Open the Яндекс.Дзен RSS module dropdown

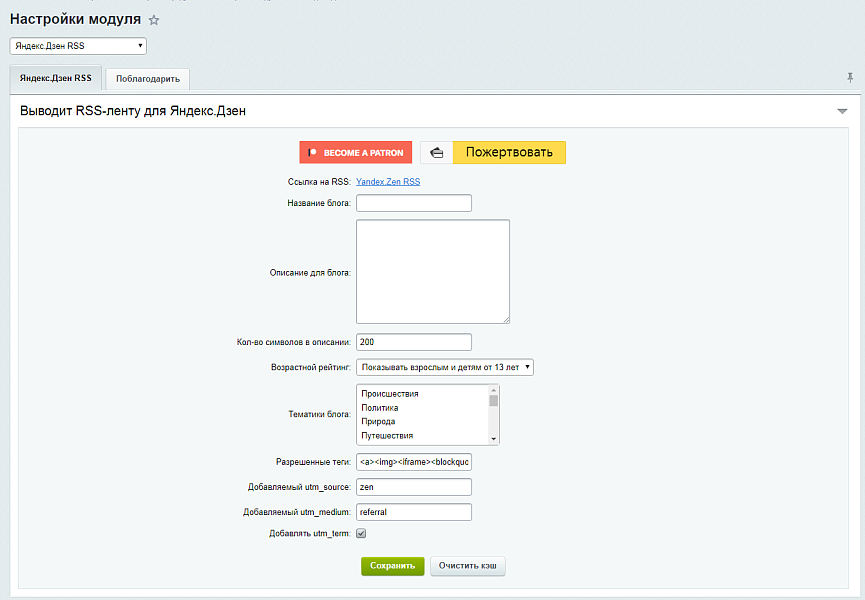click(78, 46)
